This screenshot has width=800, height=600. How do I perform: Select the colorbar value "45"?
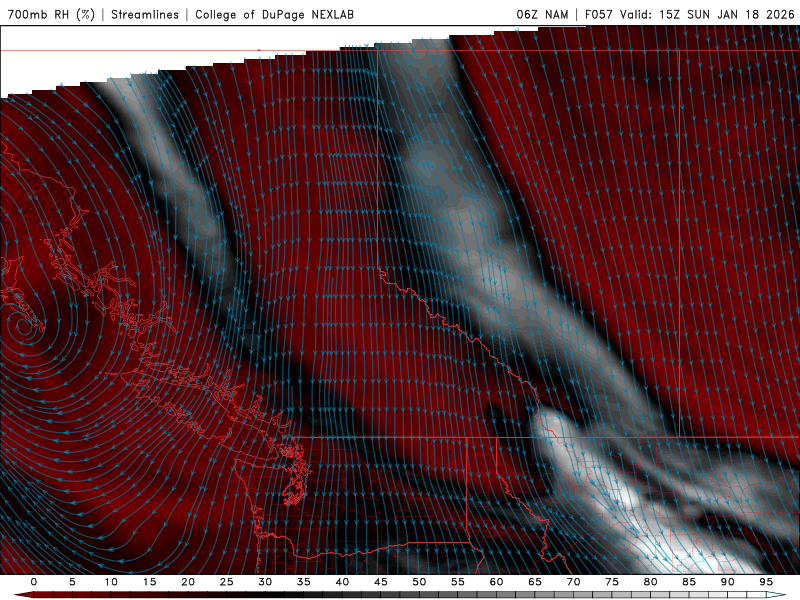click(x=381, y=582)
